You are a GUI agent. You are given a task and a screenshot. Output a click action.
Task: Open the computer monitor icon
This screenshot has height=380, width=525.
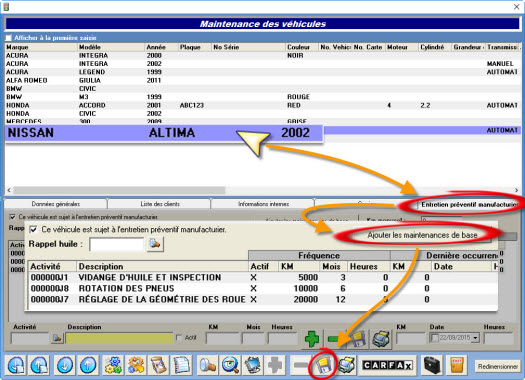[x=252, y=365]
